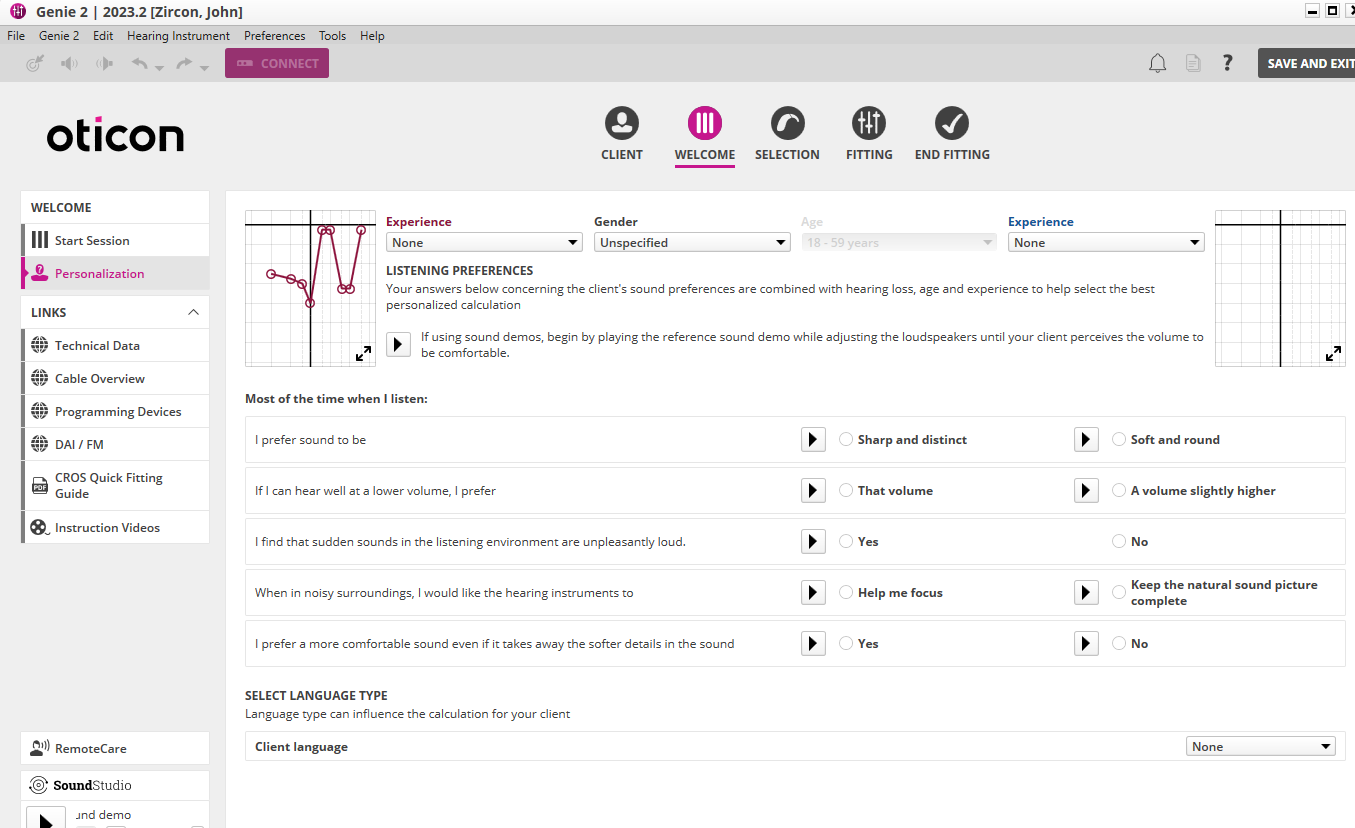This screenshot has height=828, width=1355.
Task: Open redo history dropdown arrow
Action: [204, 68]
